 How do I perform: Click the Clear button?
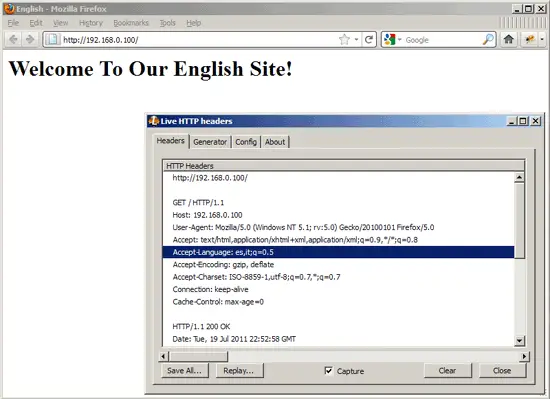coord(447,371)
